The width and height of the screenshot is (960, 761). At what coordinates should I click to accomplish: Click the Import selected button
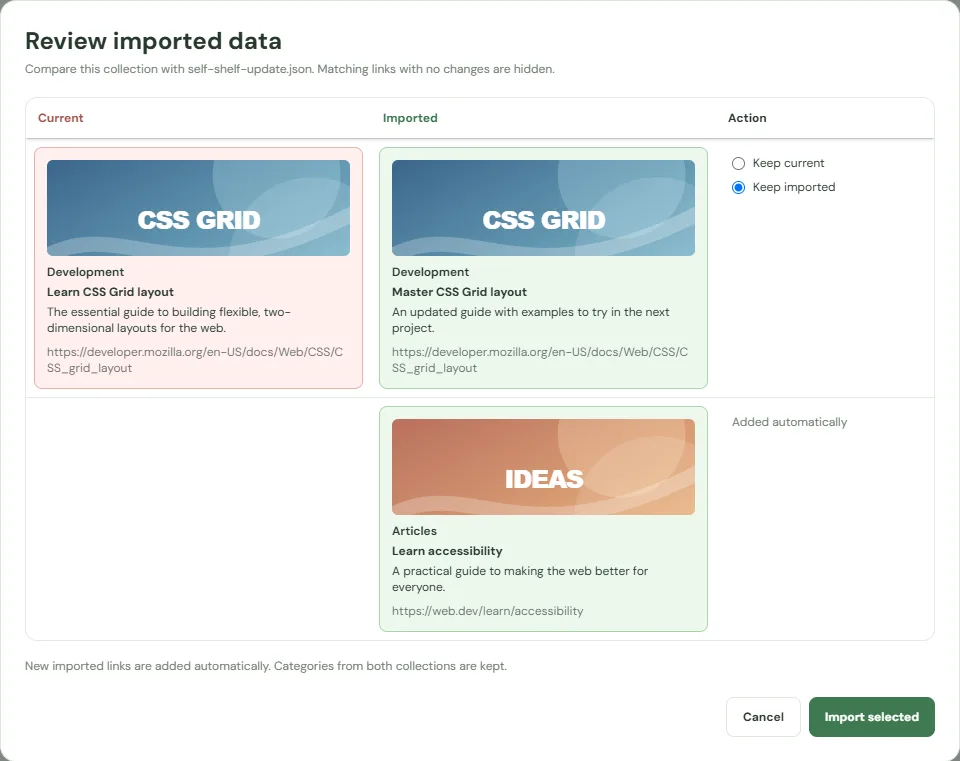(871, 717)
